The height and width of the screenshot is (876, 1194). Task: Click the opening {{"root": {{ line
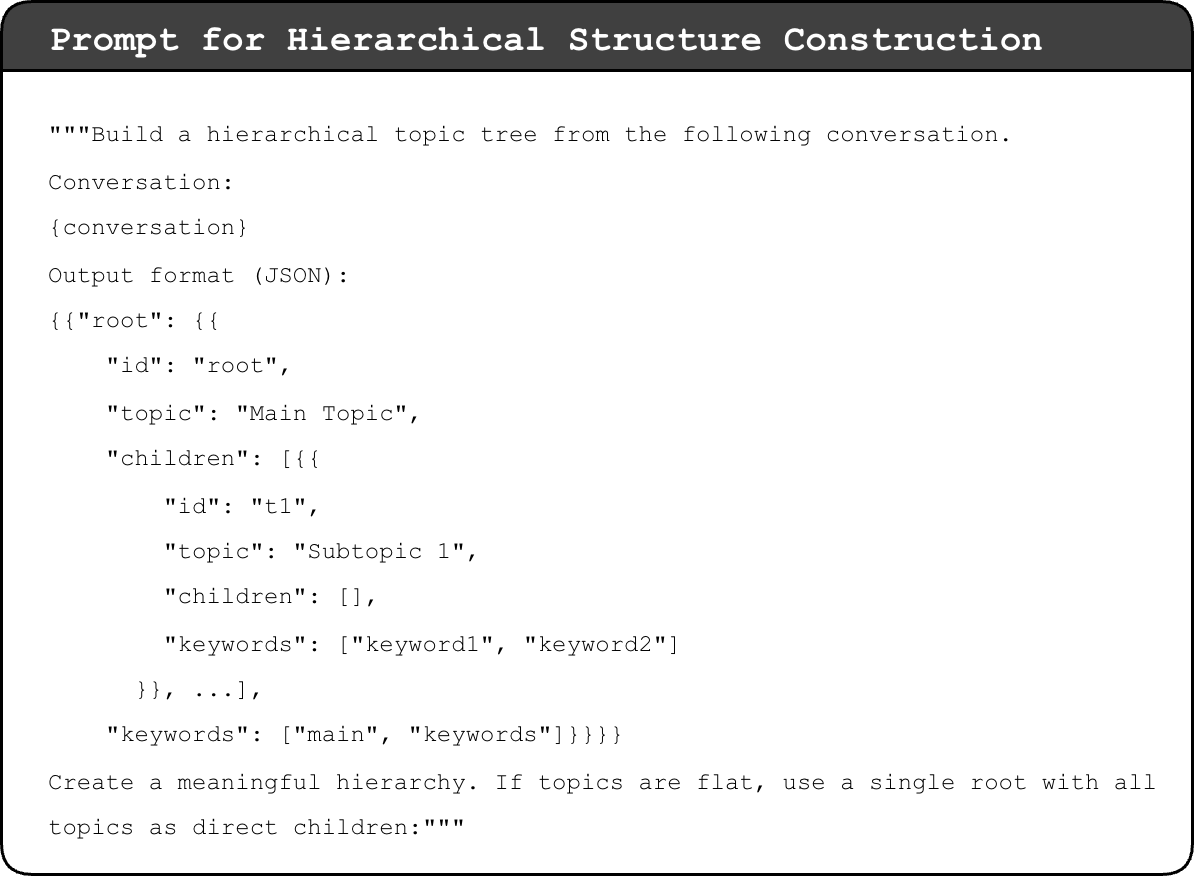tap(135, 322)
